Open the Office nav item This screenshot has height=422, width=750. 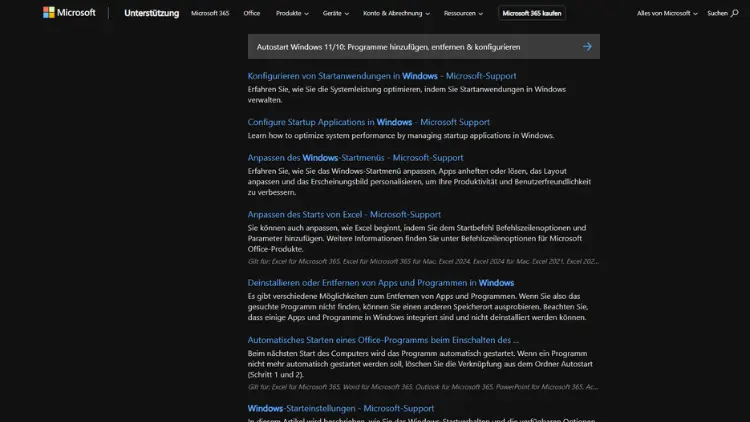(252, 13)
